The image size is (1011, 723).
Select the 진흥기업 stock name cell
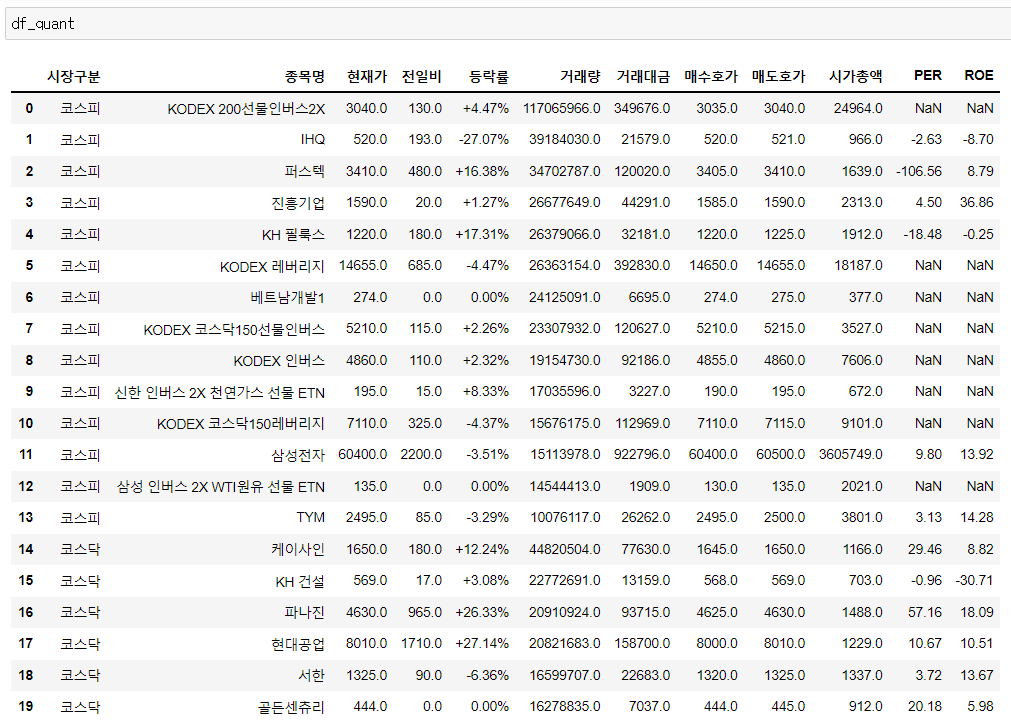click(x=298, y=203)
